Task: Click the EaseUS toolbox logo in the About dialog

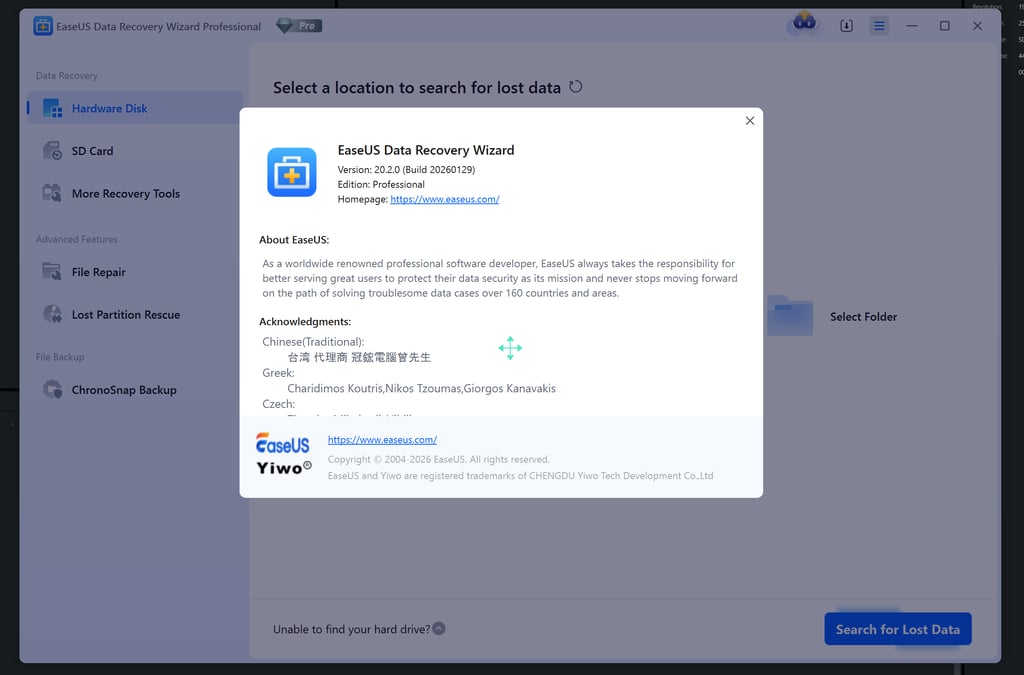Action: pos(292,172)
